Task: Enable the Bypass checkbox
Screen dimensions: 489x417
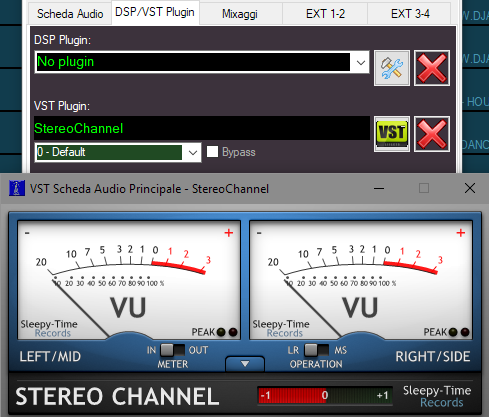Action: coord(212,152)
